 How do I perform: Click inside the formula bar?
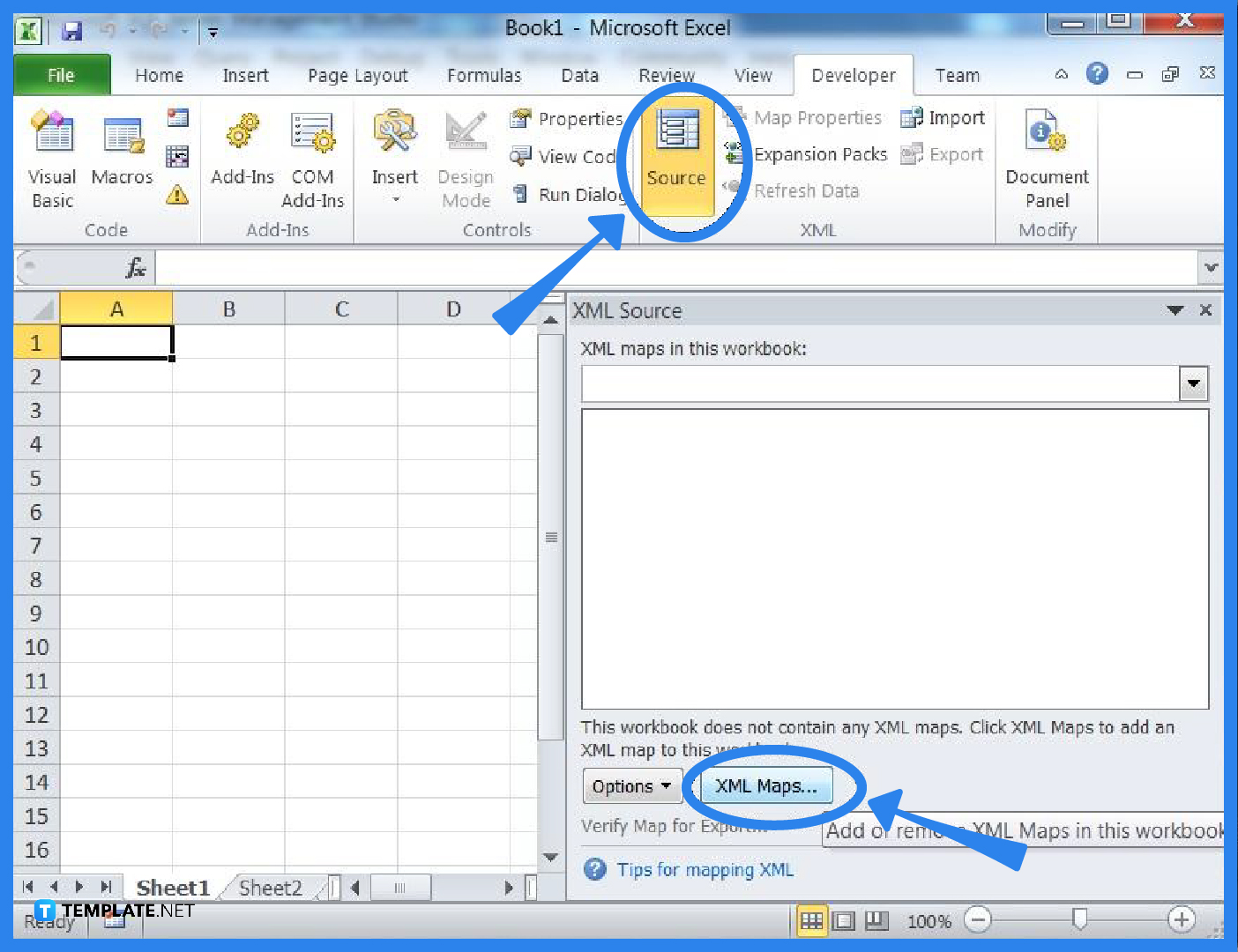[x=617, y=267]
